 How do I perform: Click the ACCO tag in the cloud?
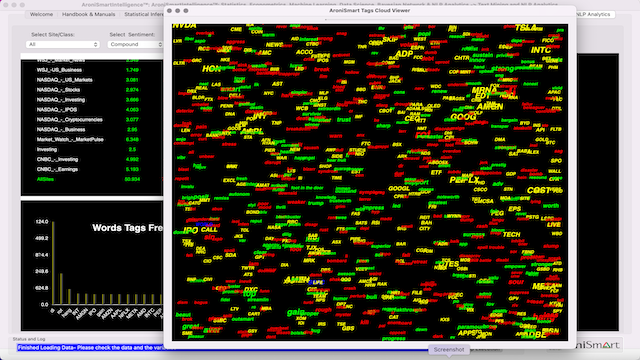304,52
